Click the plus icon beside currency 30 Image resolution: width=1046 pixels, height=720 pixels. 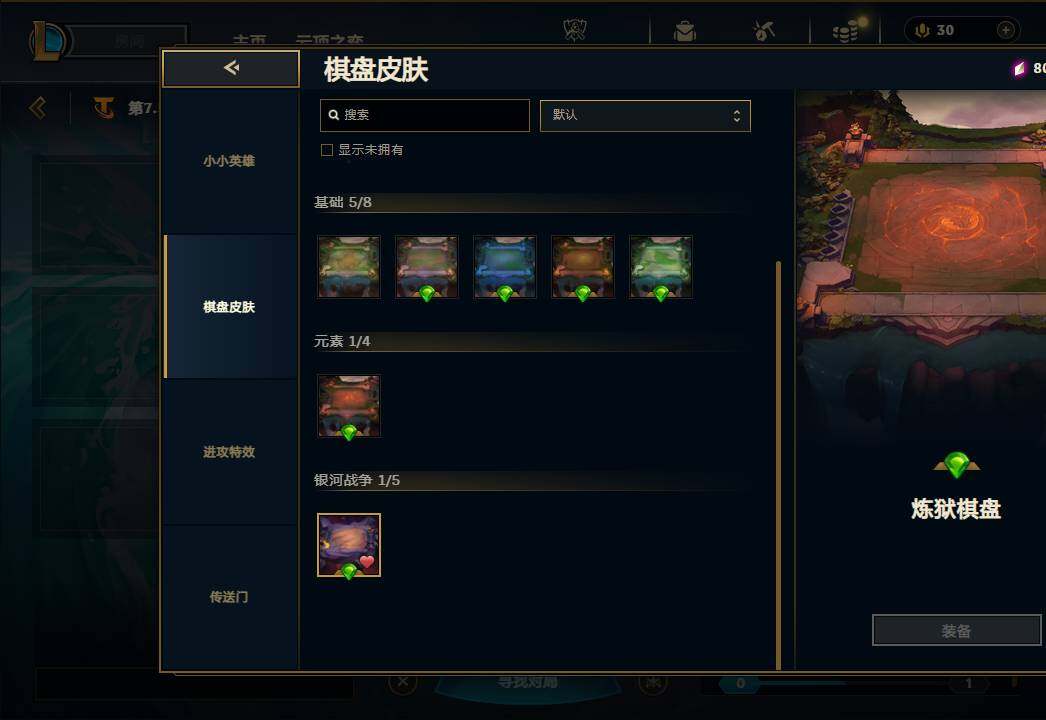tap(1005, 30)
